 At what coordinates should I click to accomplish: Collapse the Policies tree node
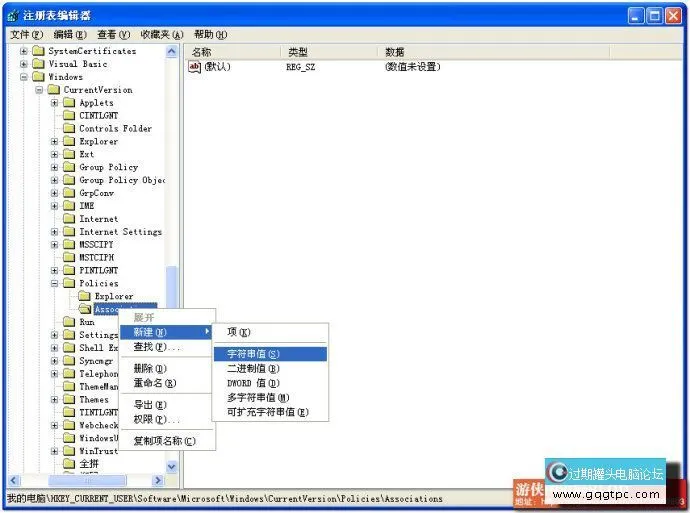pyautogui.click(x=55, y=283)
